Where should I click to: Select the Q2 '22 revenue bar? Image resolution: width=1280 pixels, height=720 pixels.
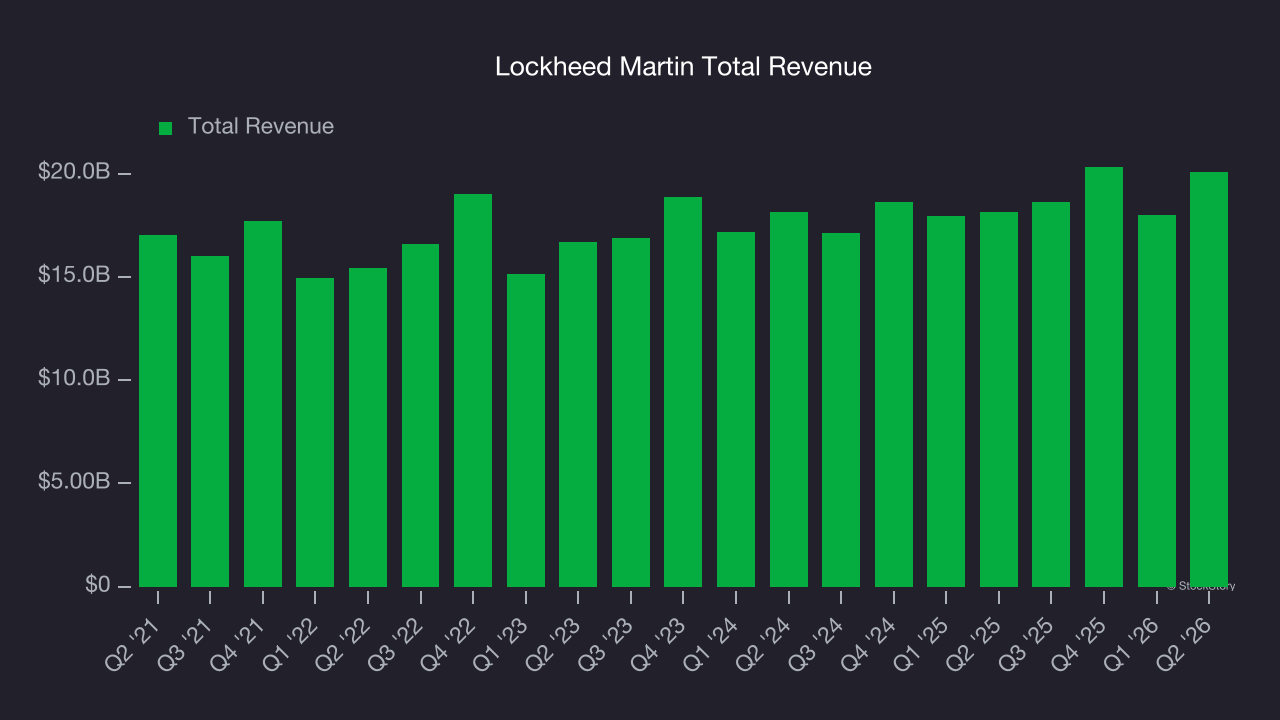coord(368,427)
